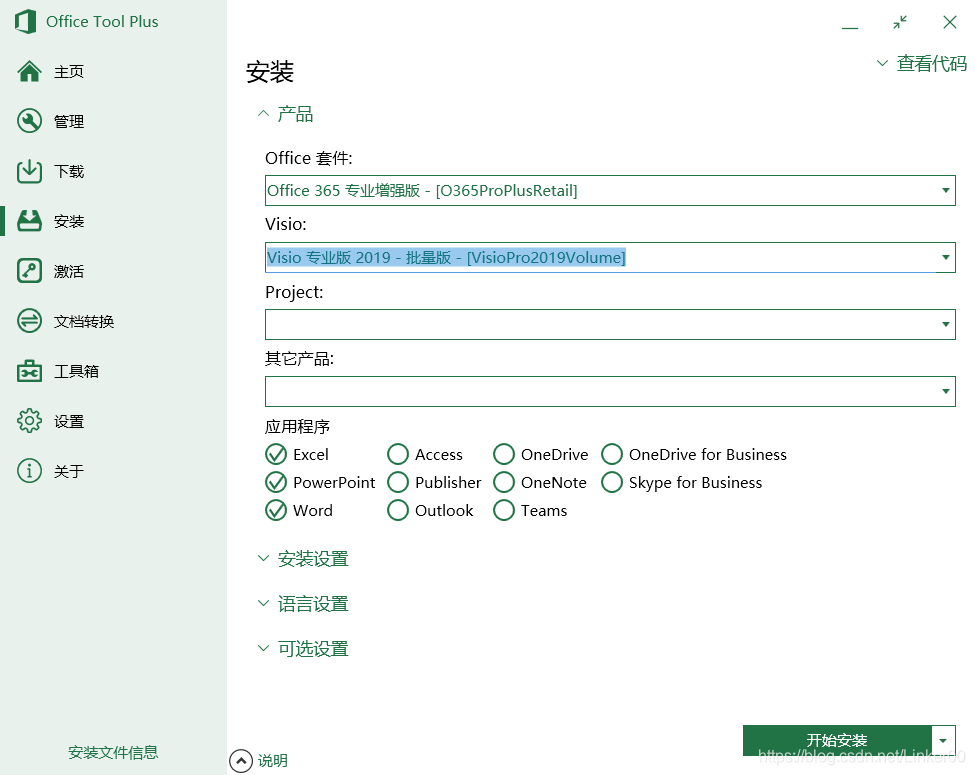Select the 激活 sidebar entry

coord(68,271)
